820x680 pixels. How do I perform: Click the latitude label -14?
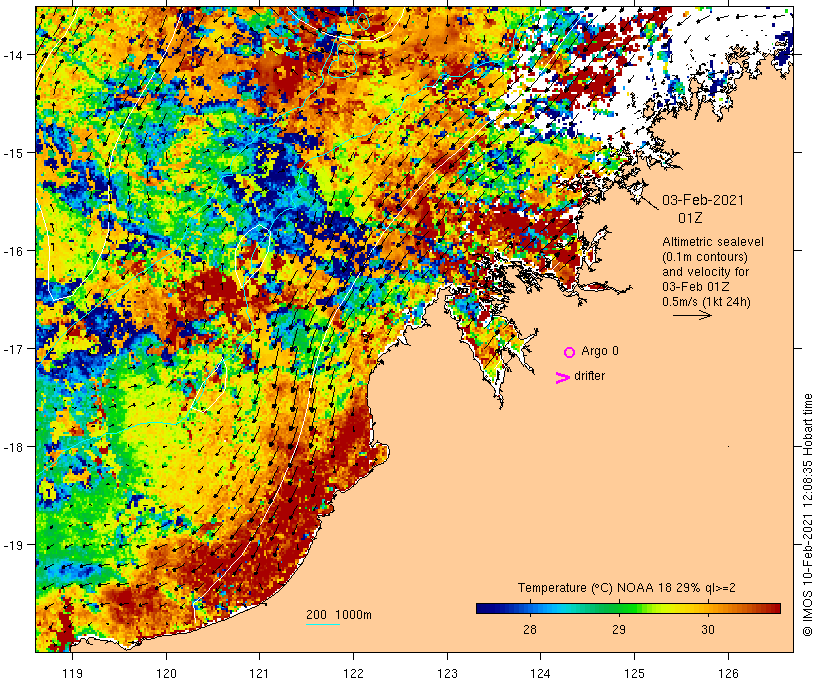click(x=12, y=54)
